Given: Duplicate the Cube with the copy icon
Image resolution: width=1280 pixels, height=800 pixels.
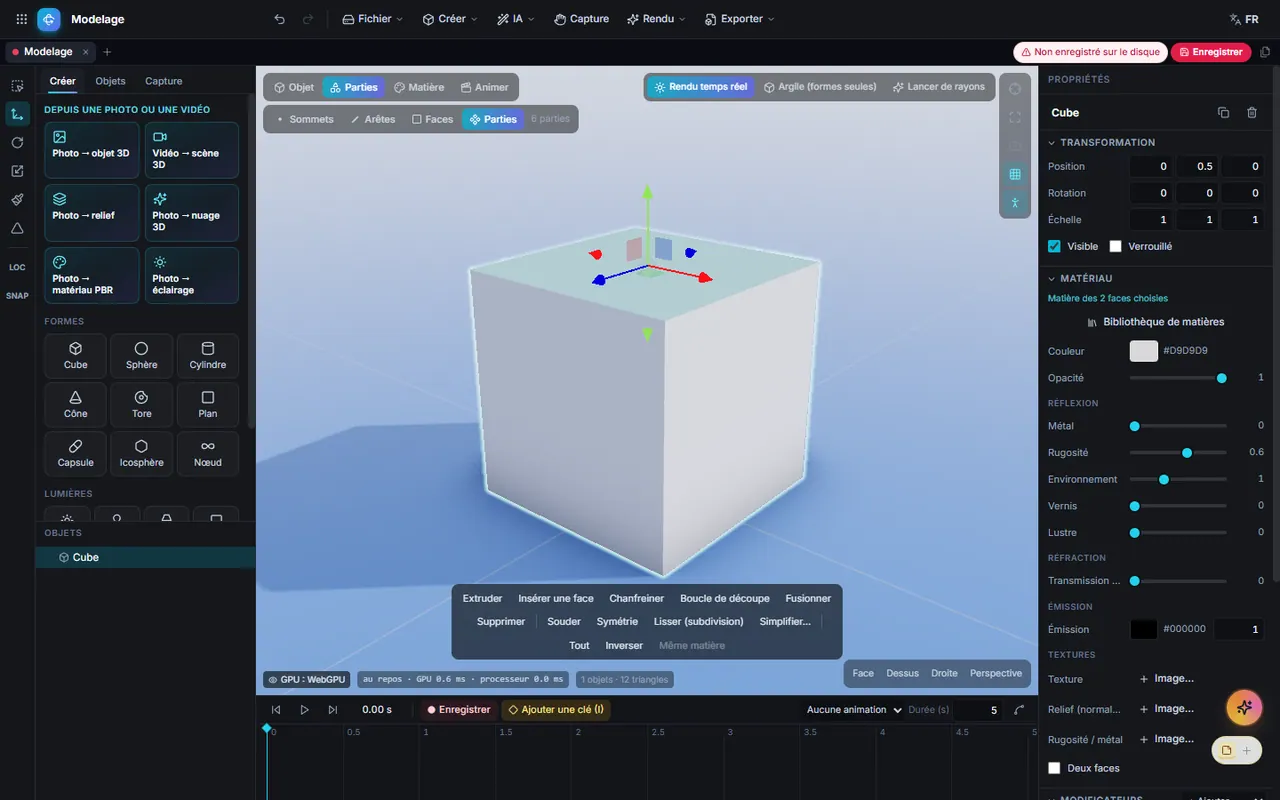Looking at the screenshot, I should [x=1223, y=113].
